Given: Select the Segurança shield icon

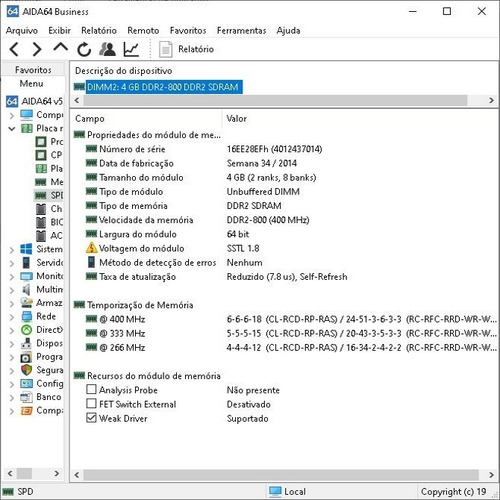Looking at the screenshot, I should 26,370.
